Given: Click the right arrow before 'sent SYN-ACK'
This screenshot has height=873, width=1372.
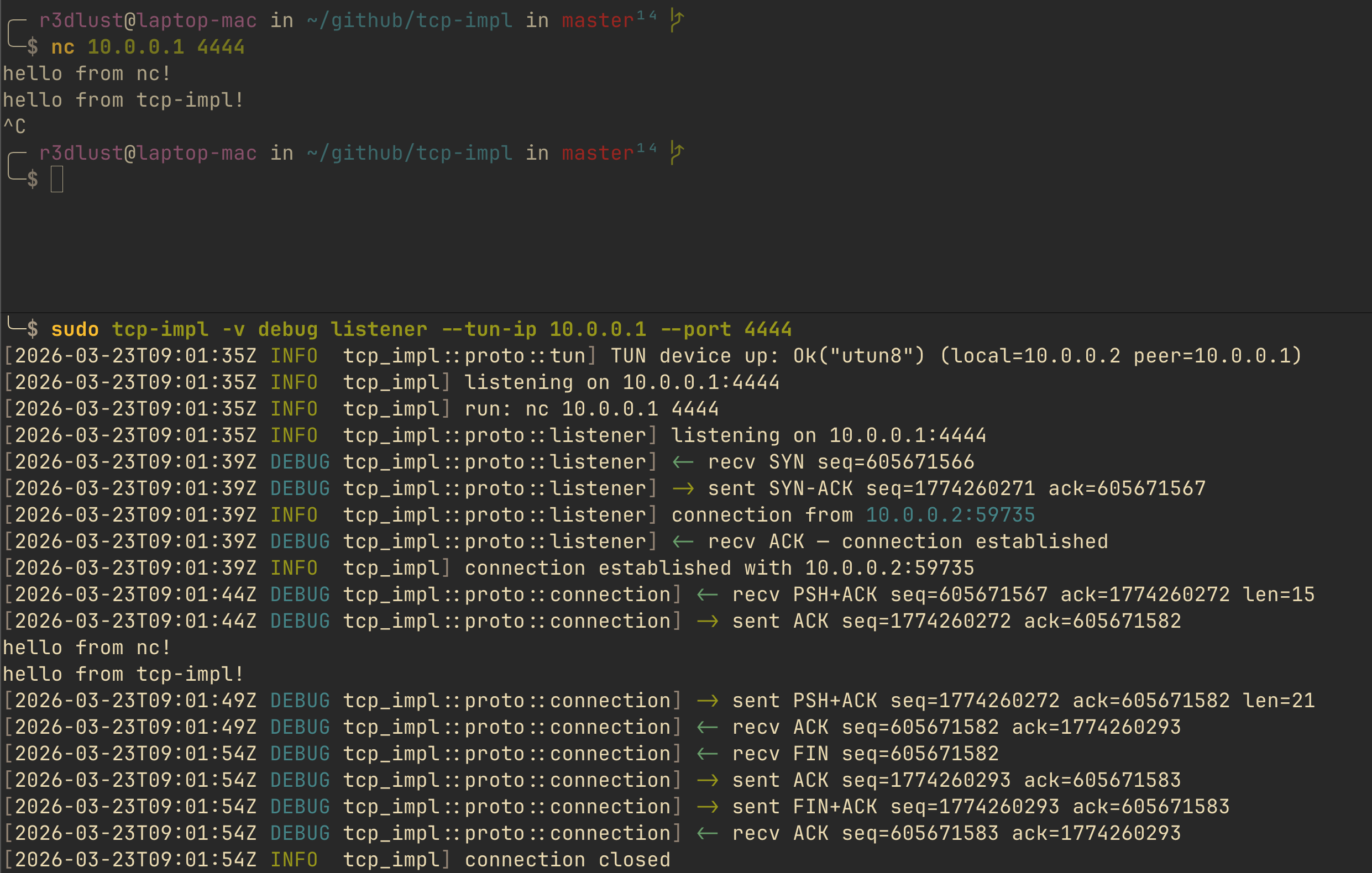Looking at the screenshot, I should (x=683, y=488).
